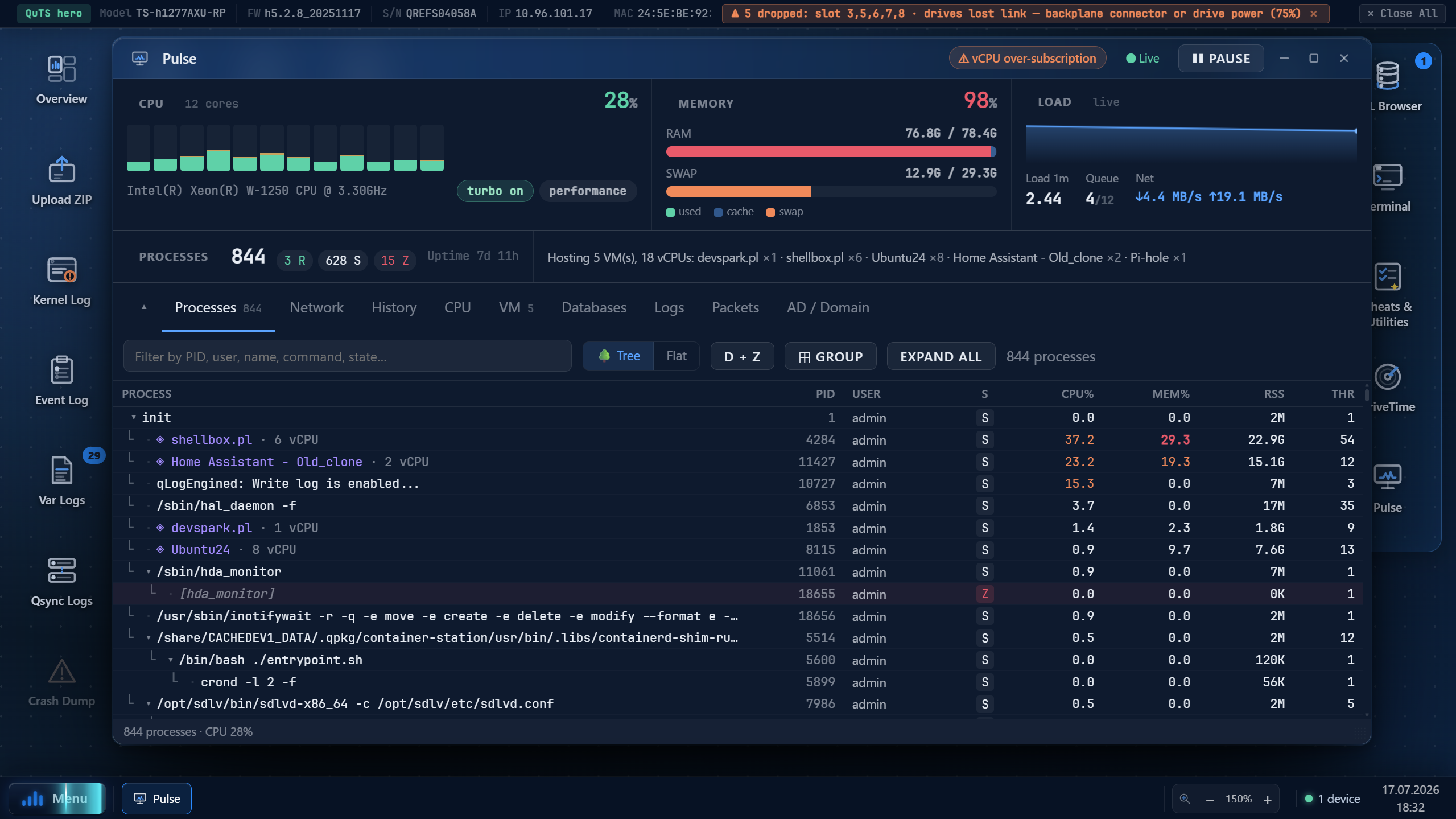Open the Logs tab
This screenshot has width=1456, height=819.
click(669, 308)
